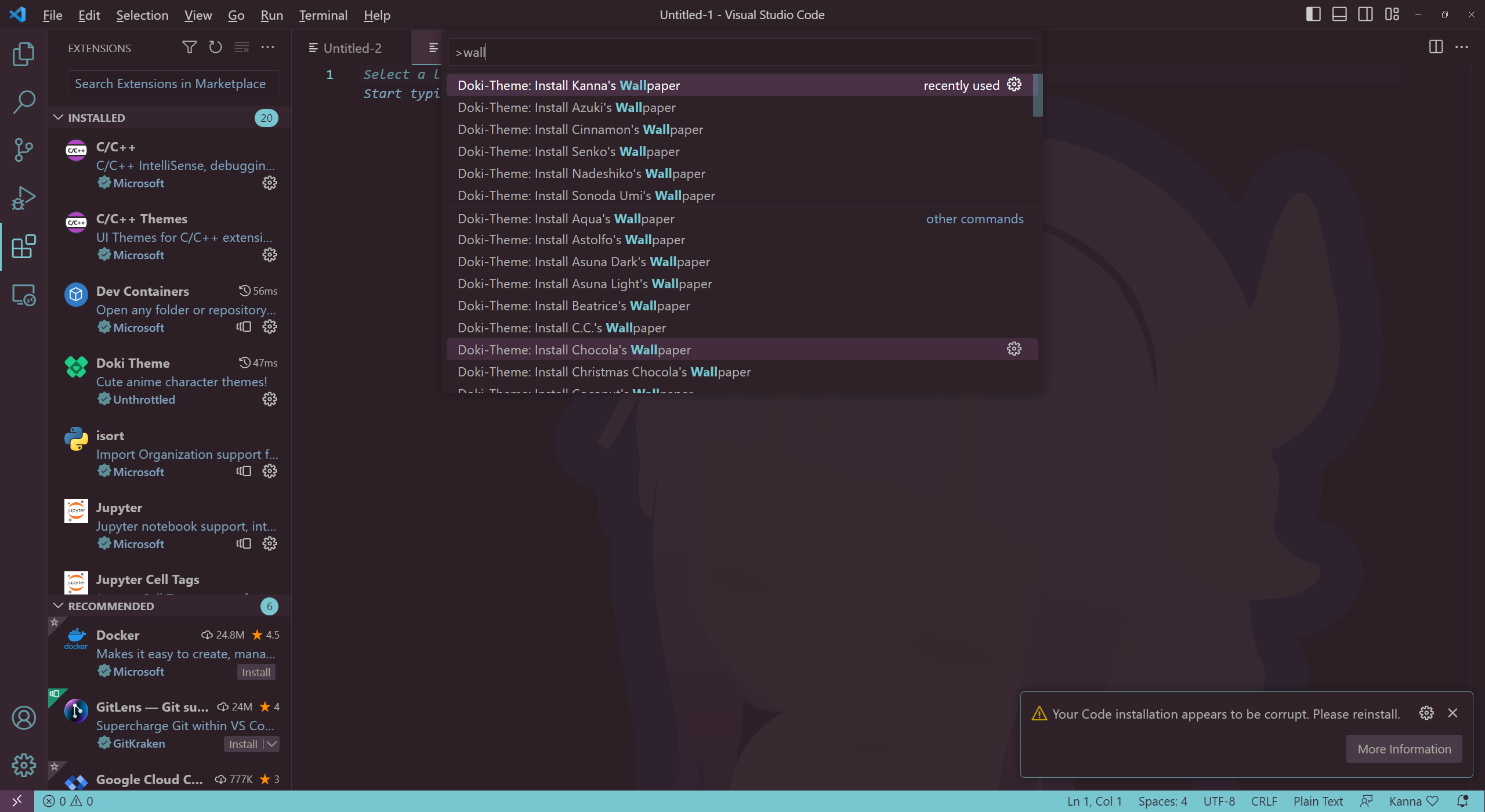Open the Accounts icon in activity bar
This screenshot has width=1485, height=812.
tap(23, 718)
